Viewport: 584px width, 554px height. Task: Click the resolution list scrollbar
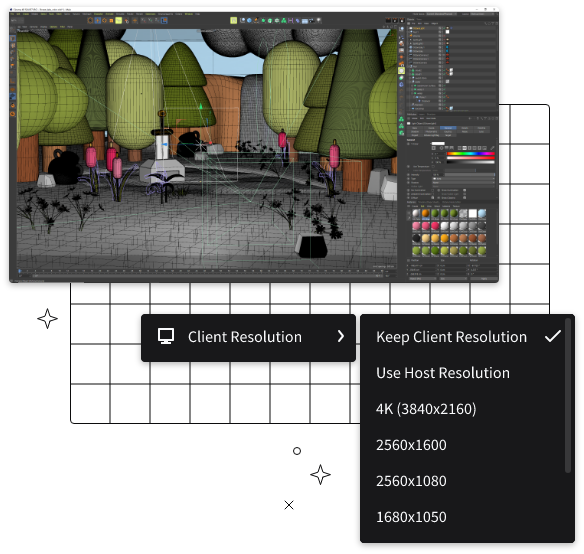(568, 395)
